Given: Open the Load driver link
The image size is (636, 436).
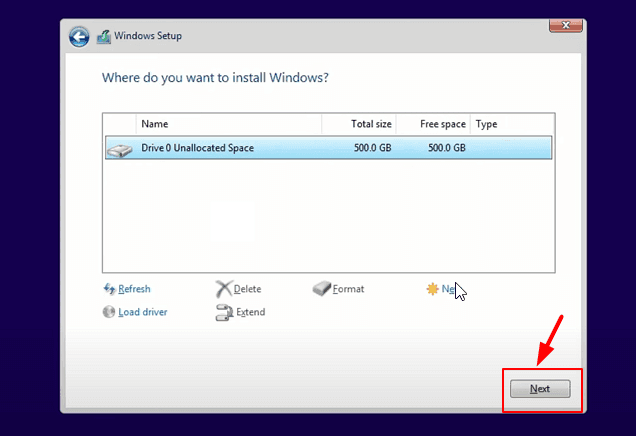Looking at the screenshot, I should coord(143,312).
